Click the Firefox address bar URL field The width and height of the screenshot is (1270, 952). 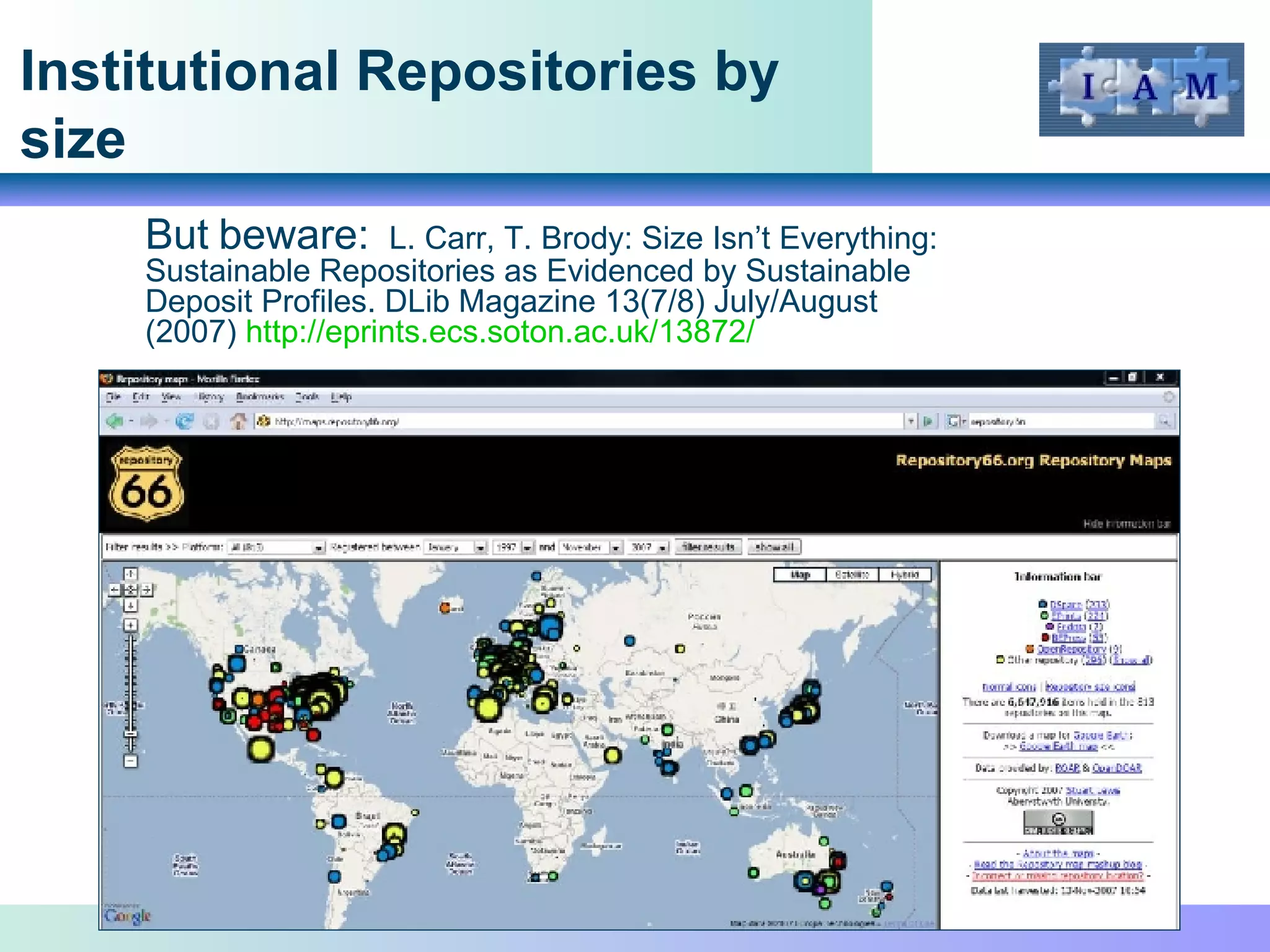(x=580, y=421)
